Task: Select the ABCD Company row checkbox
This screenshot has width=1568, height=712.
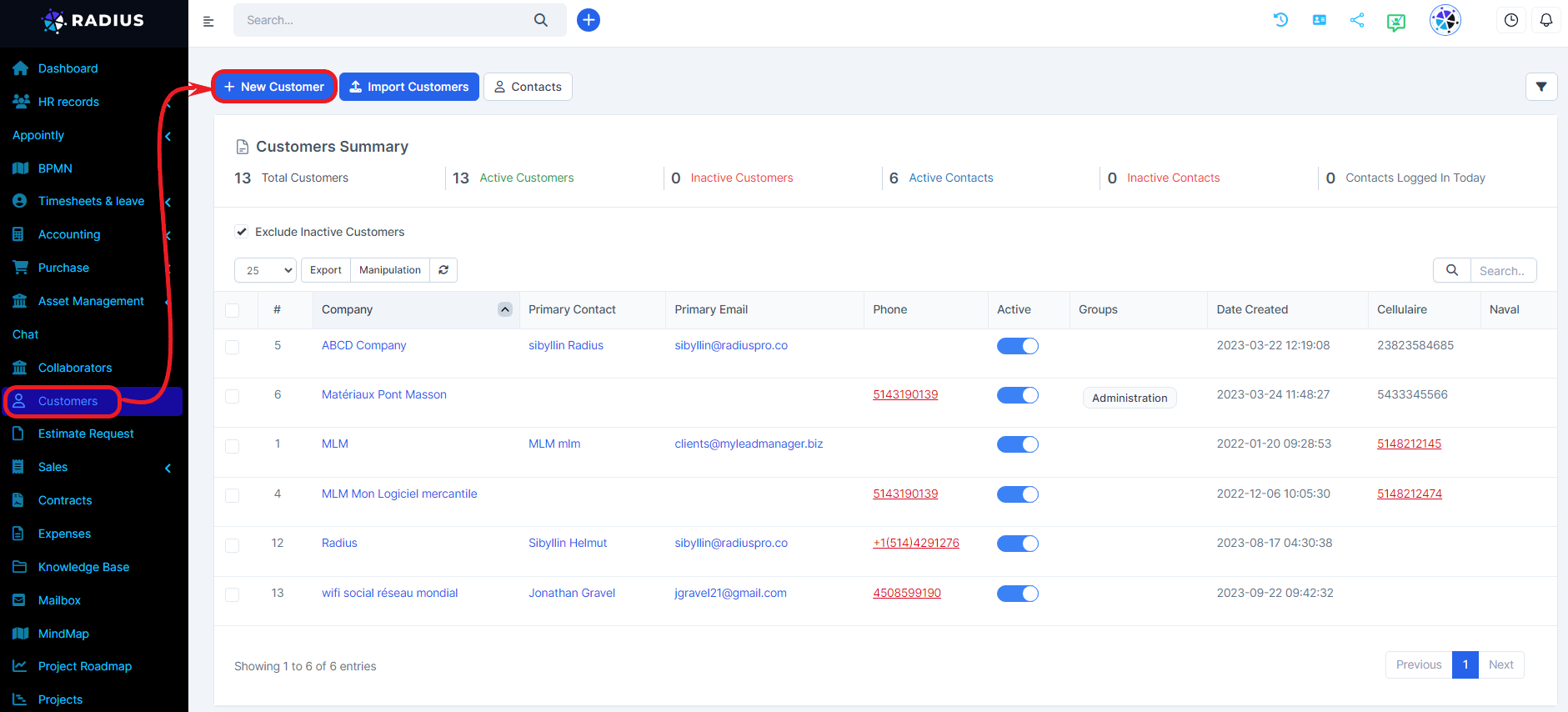Action: (233, 347)
